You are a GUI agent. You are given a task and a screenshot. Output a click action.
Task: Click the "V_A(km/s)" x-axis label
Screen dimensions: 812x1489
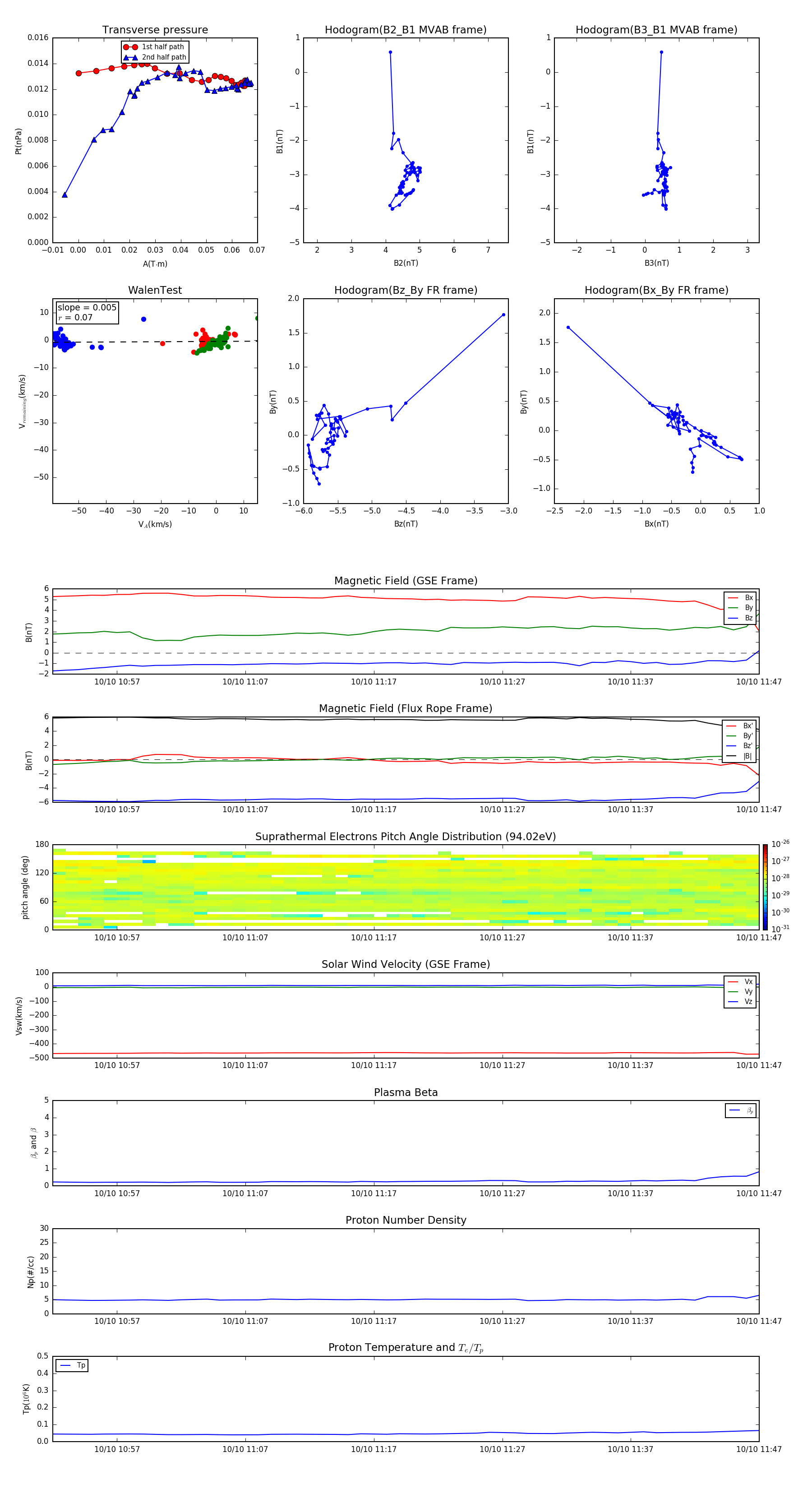click(155, 524)
